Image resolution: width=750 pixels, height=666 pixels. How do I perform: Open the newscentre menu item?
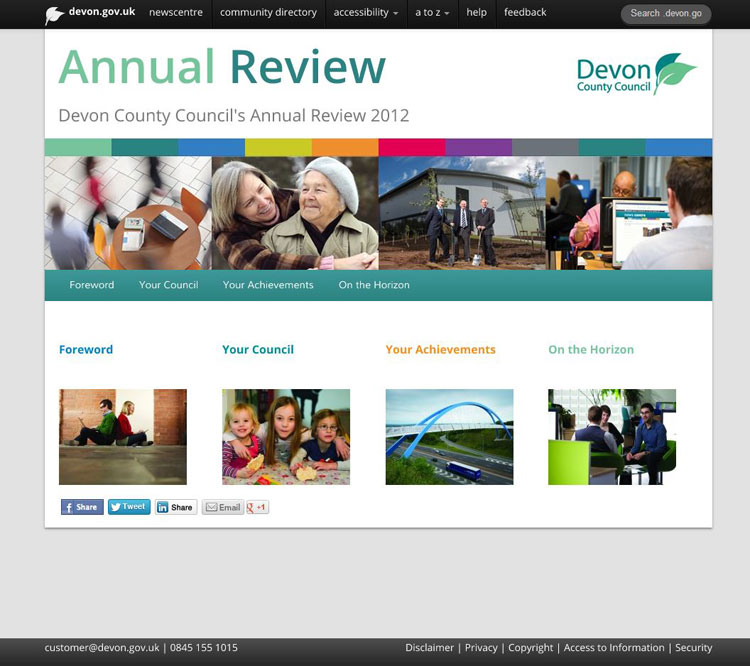(x=176, y=12)
